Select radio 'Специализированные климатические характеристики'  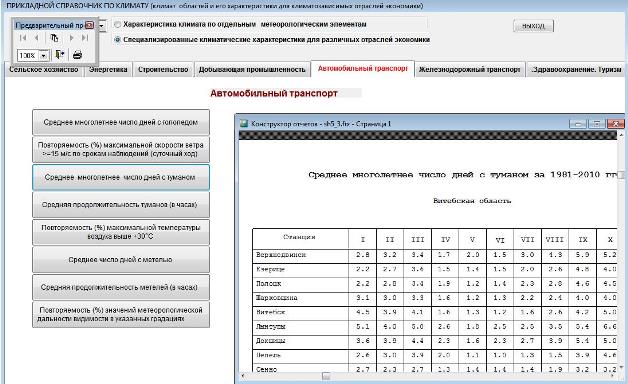pos(117,40)
